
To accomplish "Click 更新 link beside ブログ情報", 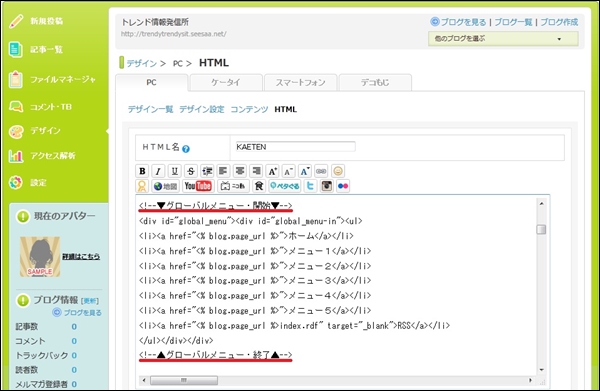I will click(x=90, y=301).
